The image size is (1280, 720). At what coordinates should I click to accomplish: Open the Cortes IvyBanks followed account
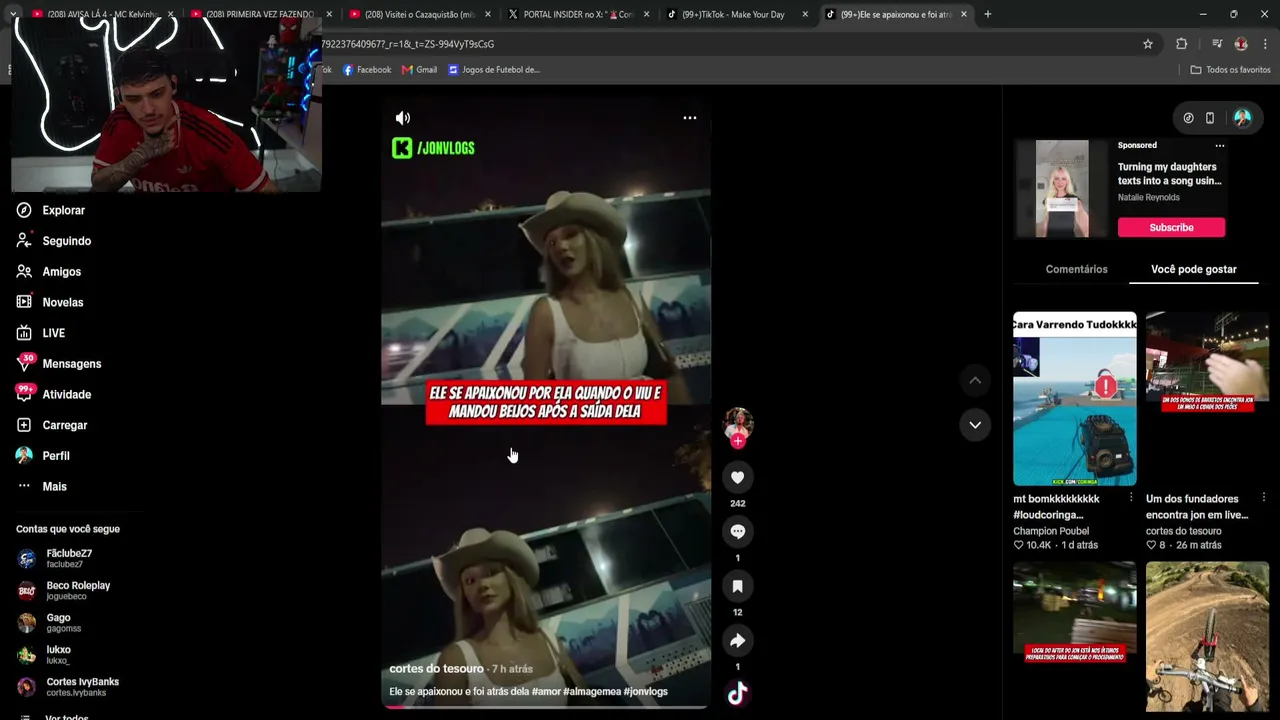coord(67,686)
